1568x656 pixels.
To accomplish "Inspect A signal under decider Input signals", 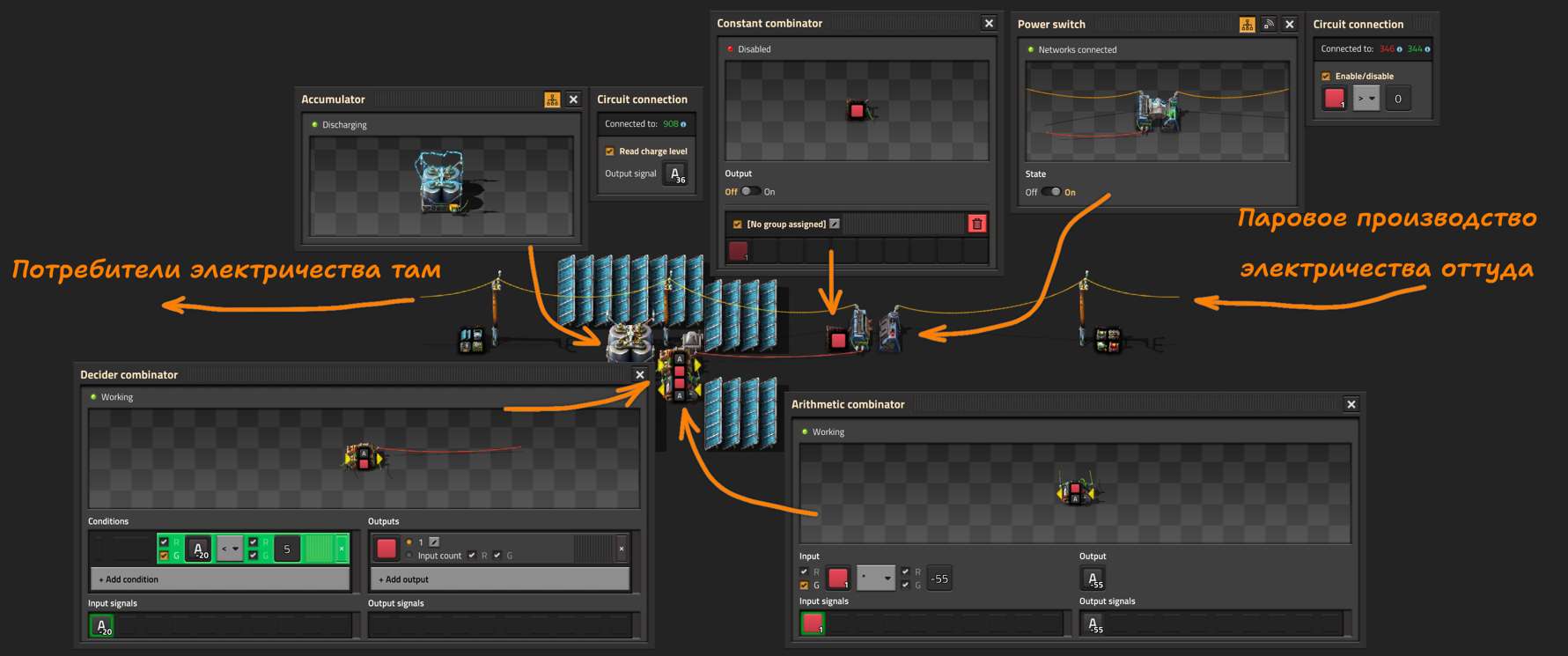I will pos(101,626).
